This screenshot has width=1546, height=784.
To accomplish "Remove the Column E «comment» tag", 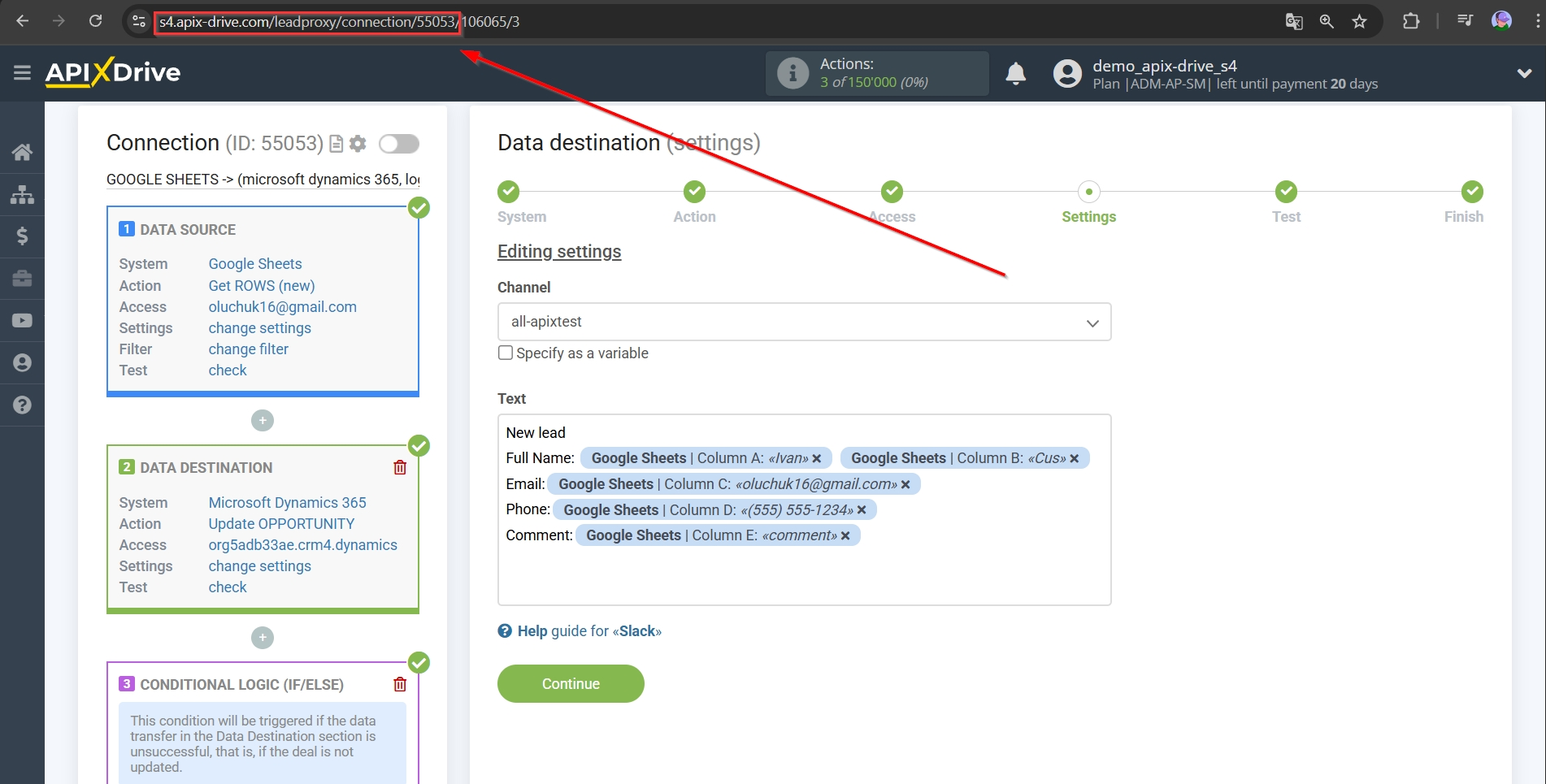I will (845, 536).
